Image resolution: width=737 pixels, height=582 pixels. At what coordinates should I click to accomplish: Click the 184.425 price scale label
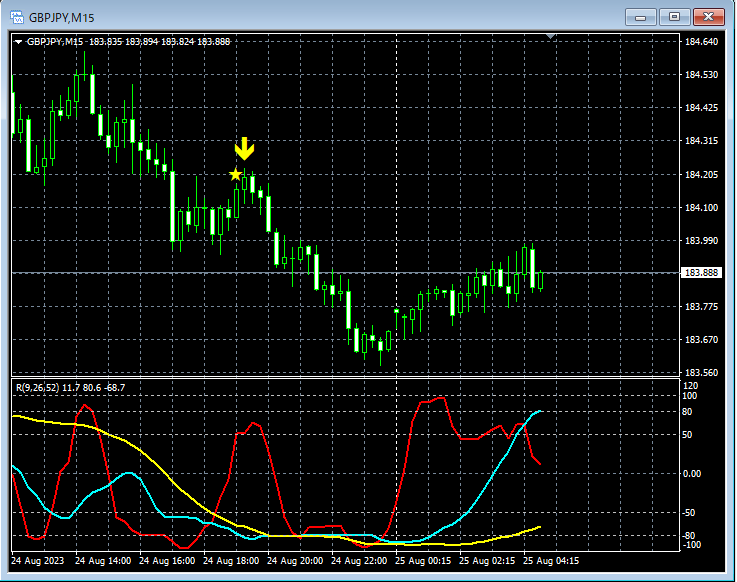pyautogui.click(x=701, y=108)
